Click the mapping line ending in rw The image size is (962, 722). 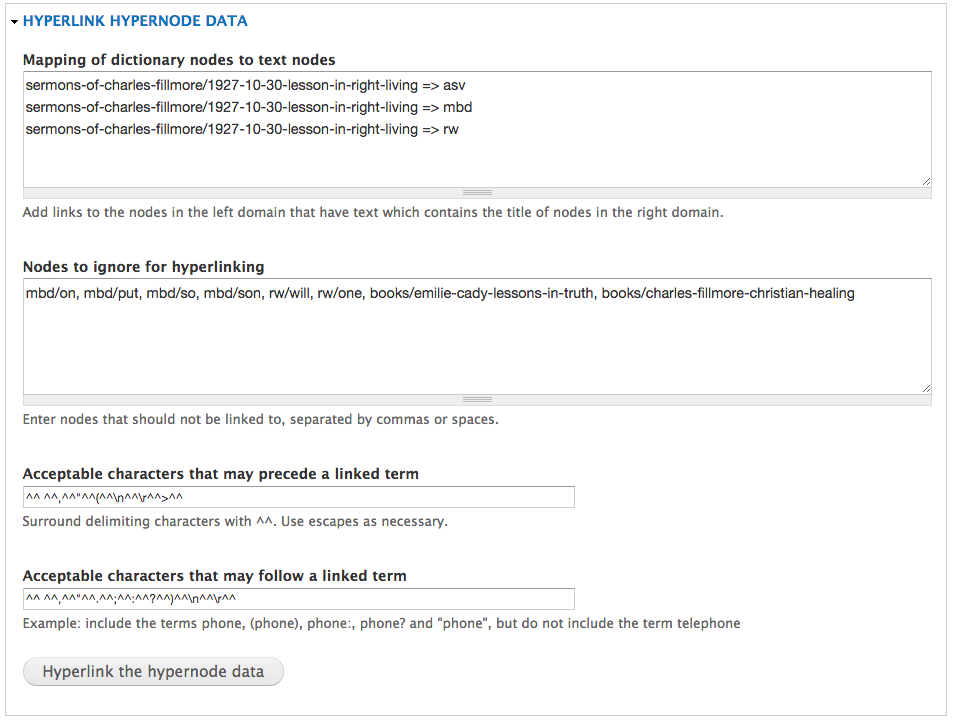tap(242, 129)
